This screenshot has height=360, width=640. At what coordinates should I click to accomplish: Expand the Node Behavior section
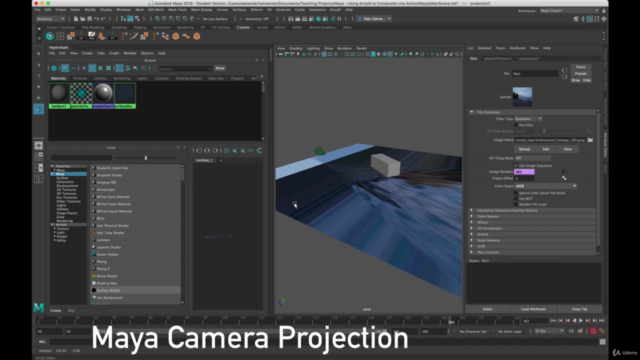[472, 240]
